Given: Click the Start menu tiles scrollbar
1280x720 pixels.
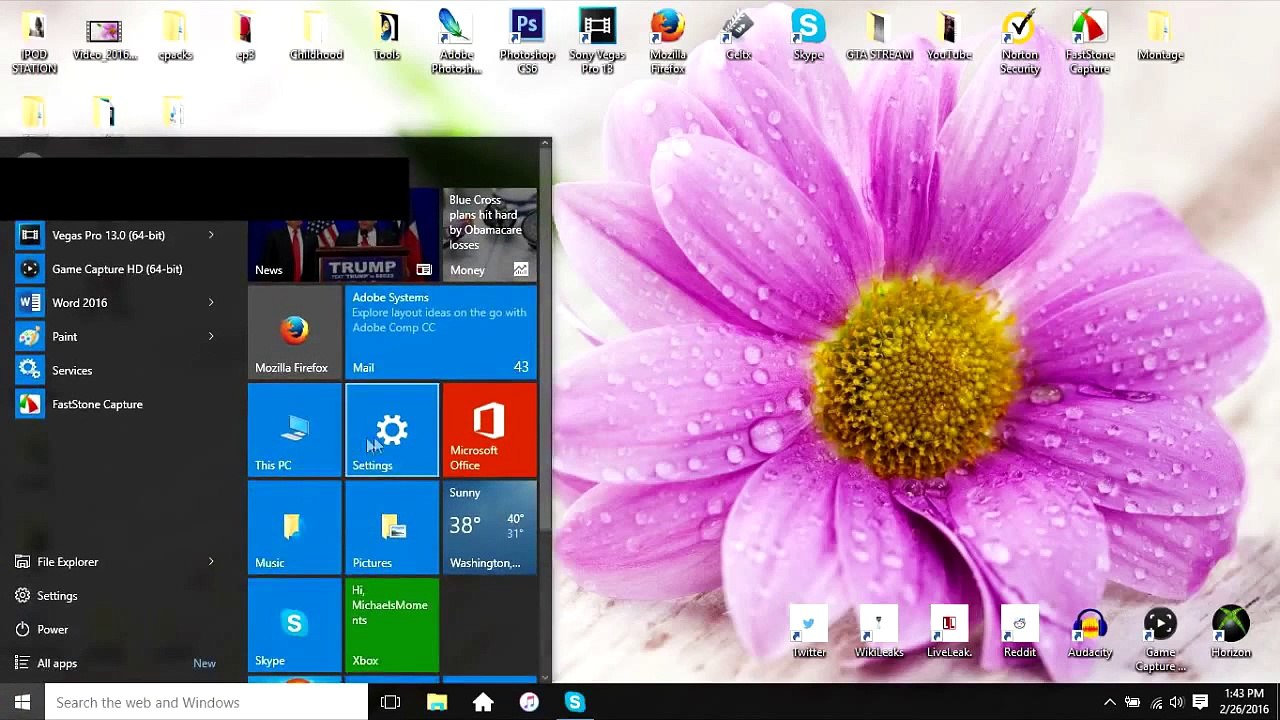Looking at the screenshot, I should pyautogui.click(x=545, y=410).
